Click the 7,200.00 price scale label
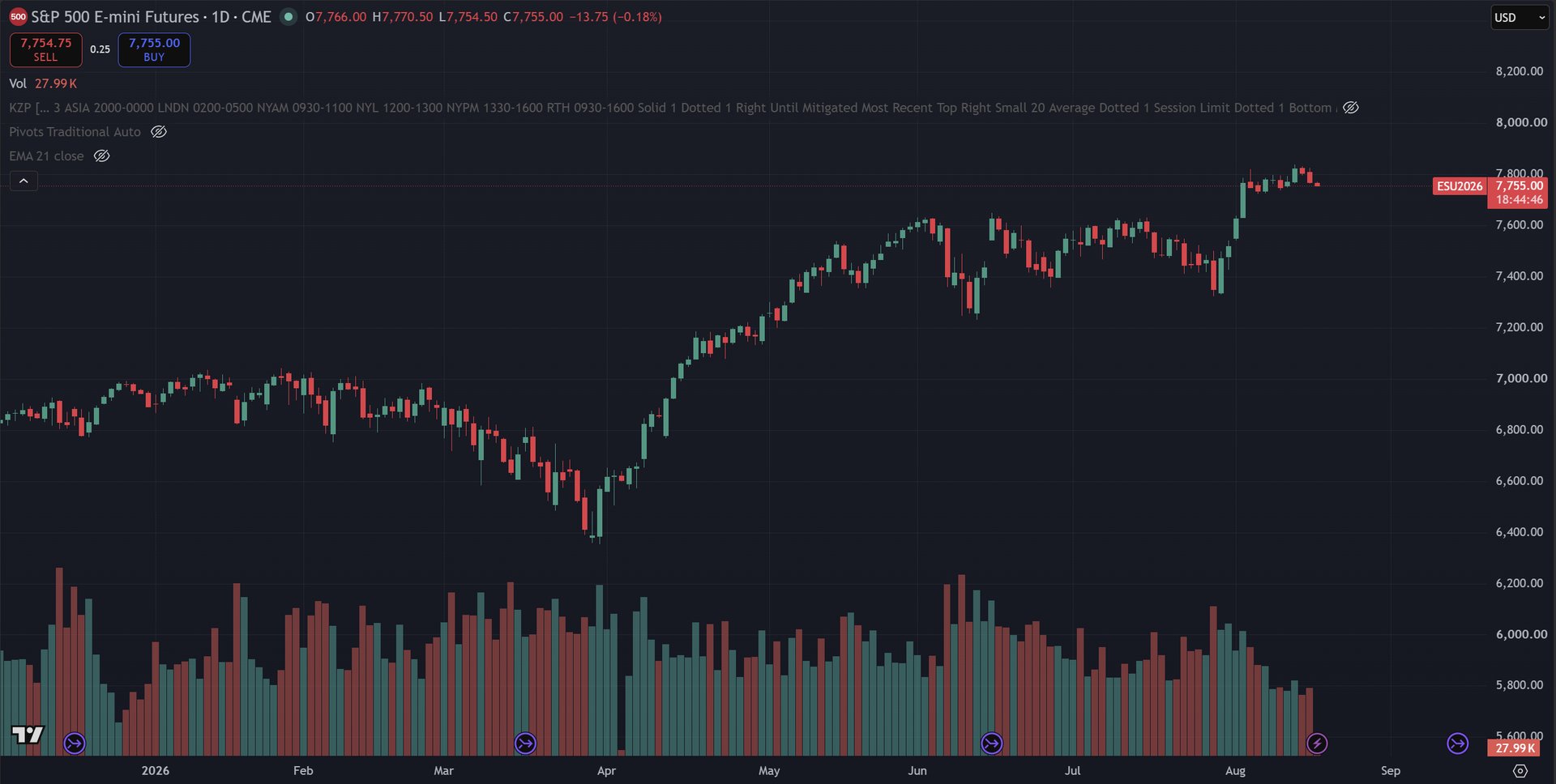The width and height of the screenshot is (1556, 784). click(1520, 327)
